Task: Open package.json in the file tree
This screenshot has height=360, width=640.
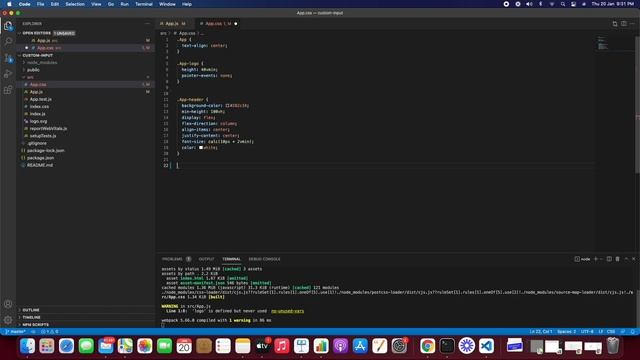Action: [40, 158]
